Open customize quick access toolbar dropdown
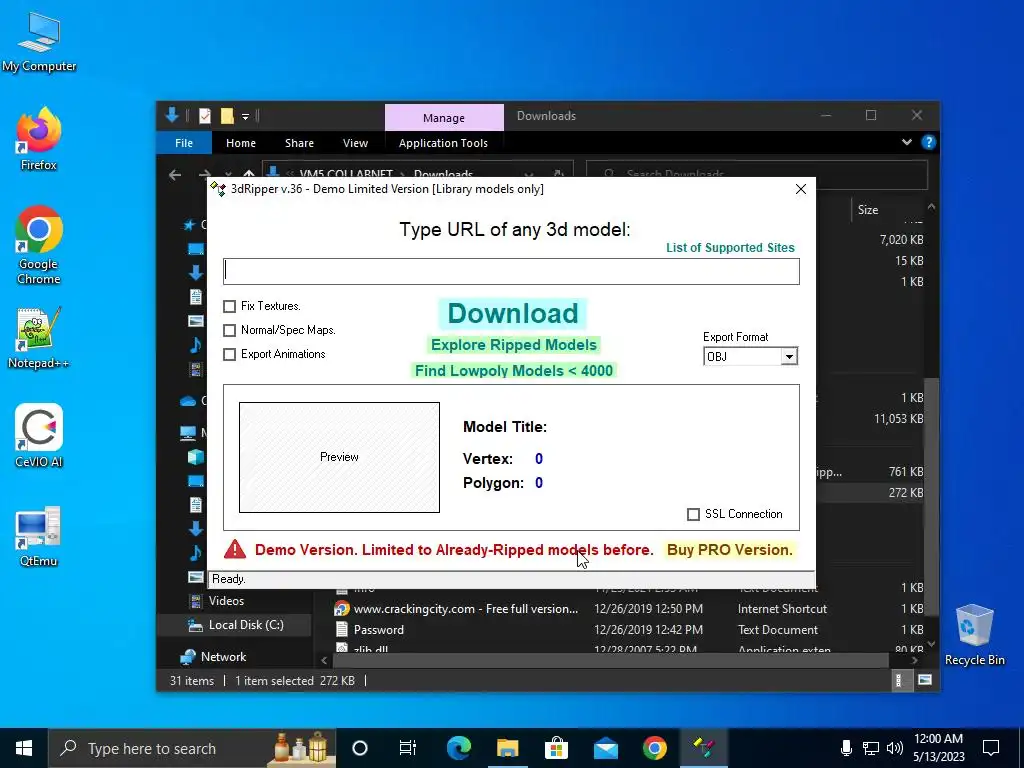Image resolution: width=1024 pixels, height=768 pixels. pos(246,116)
